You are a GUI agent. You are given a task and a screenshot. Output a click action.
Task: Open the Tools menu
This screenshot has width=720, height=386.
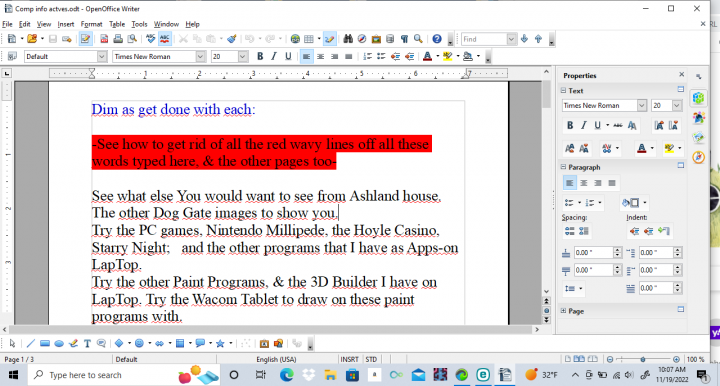[x=139, y=24]
